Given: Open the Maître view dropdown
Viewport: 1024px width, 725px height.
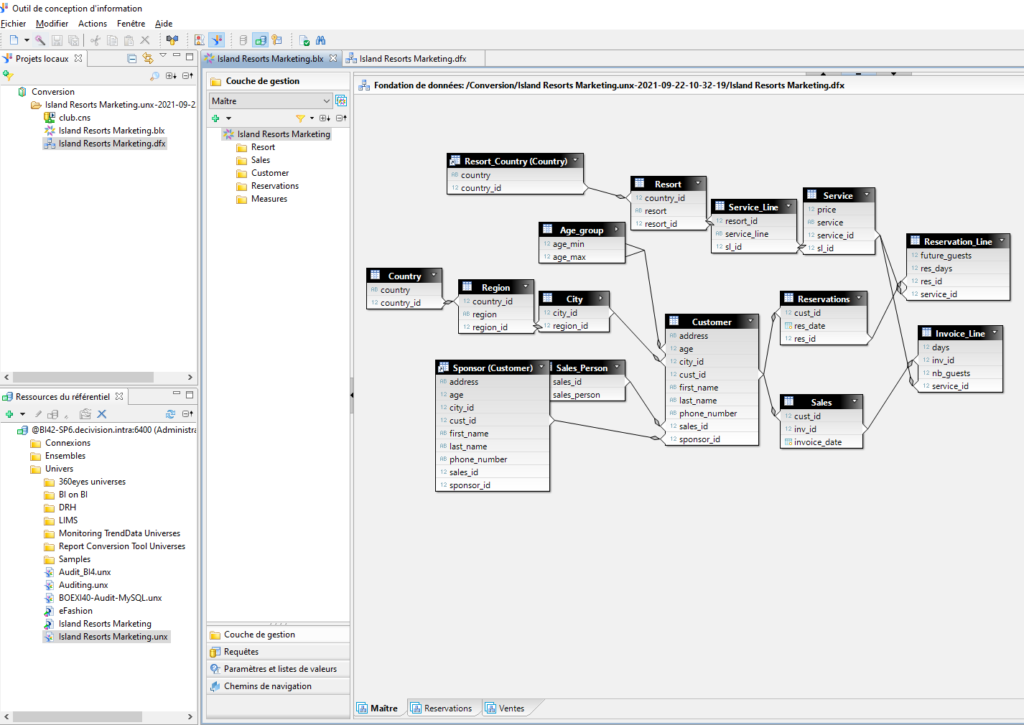Looking at the screenshot, I should 326,101.
